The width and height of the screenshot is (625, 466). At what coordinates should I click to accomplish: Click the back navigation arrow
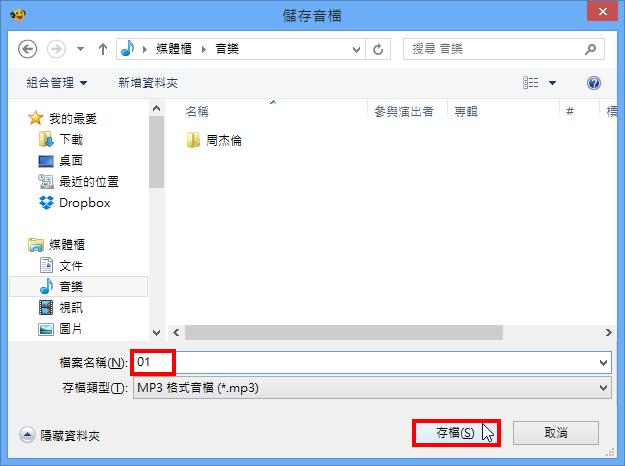point(28,49)
